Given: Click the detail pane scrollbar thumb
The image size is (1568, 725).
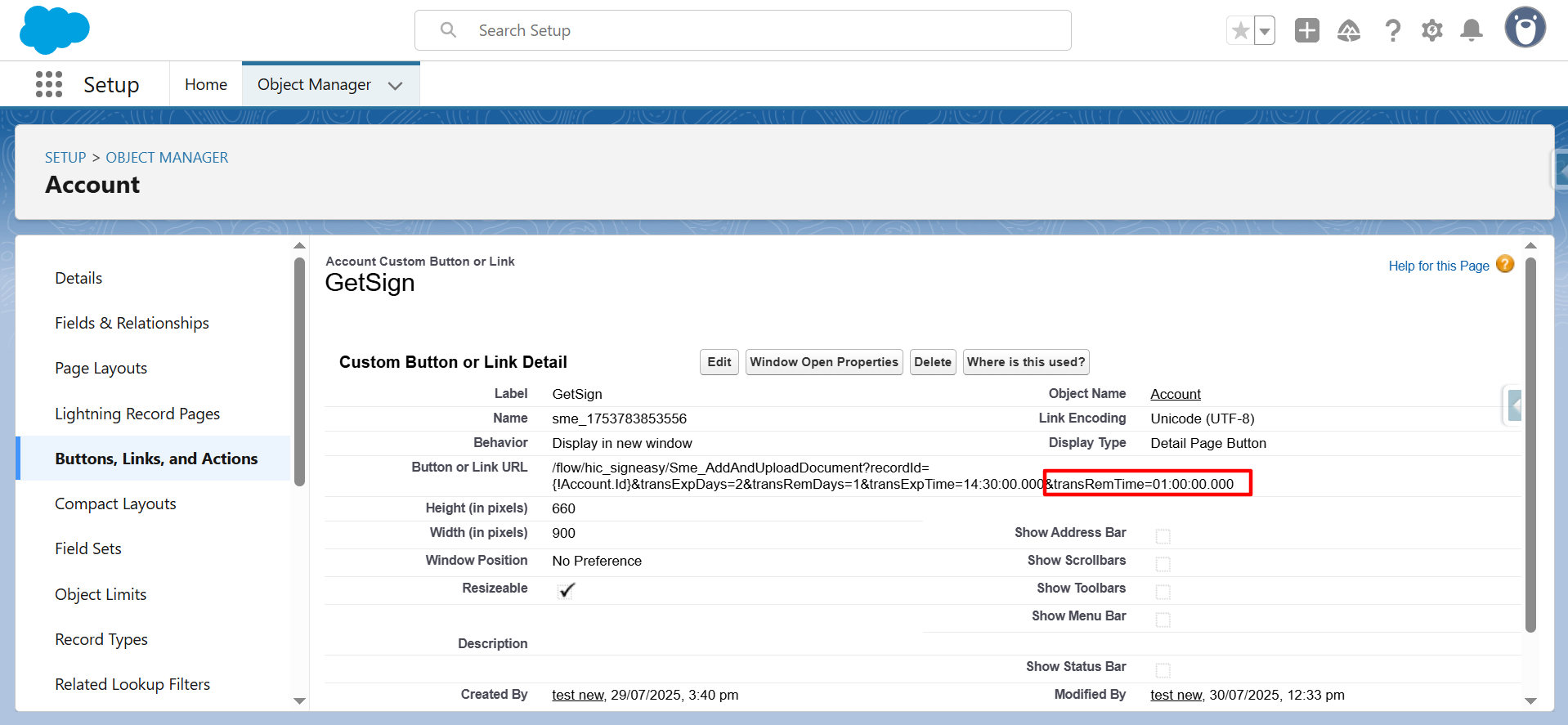Looking at the screenshot, I should [1530, 445].
